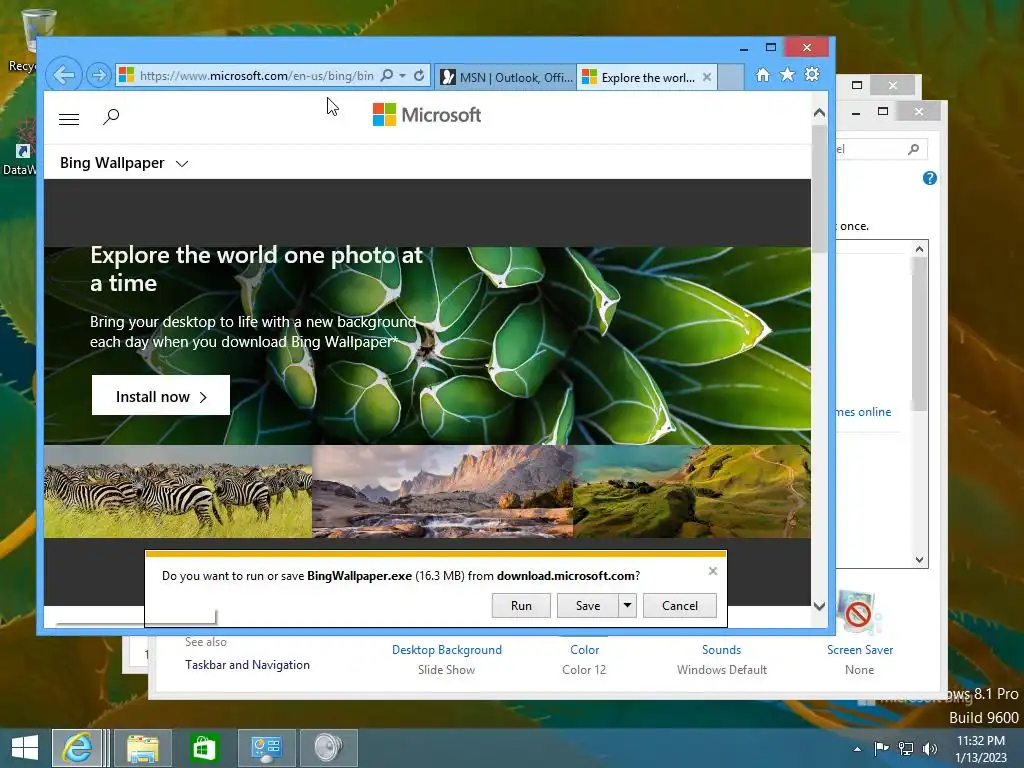This screenshot has height=768, width=1024.
Task: Open the volume icon in the system tray
Action: click(929, 748)
